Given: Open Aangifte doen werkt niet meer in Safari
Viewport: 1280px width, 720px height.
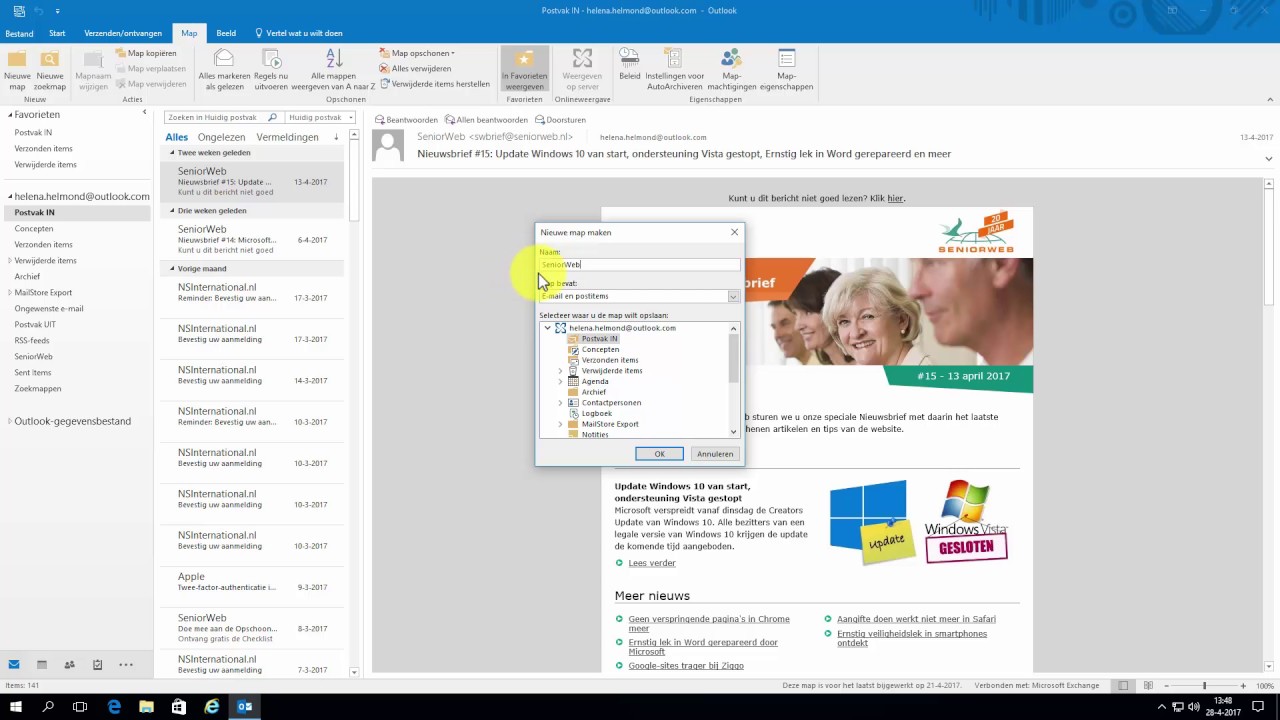Looking at the screenshot, I should tap(916, 619).
